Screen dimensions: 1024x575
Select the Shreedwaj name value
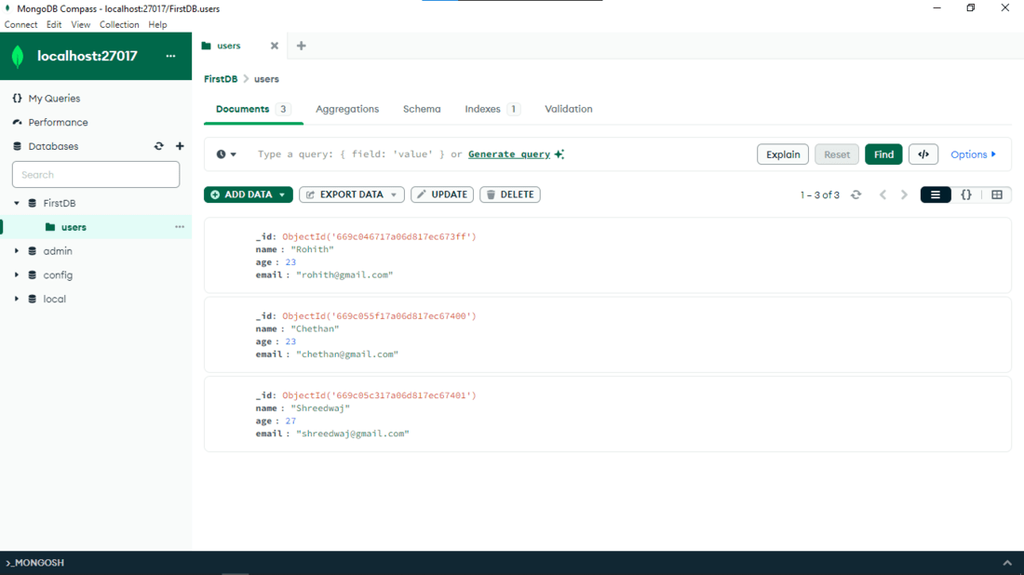pos(320,408)
